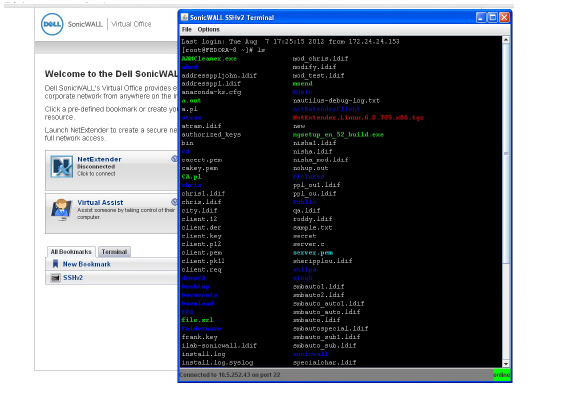Click the terminal scrollbar down arrow
The width and height of the screenshot is (576, 411).
pos(506,364)
